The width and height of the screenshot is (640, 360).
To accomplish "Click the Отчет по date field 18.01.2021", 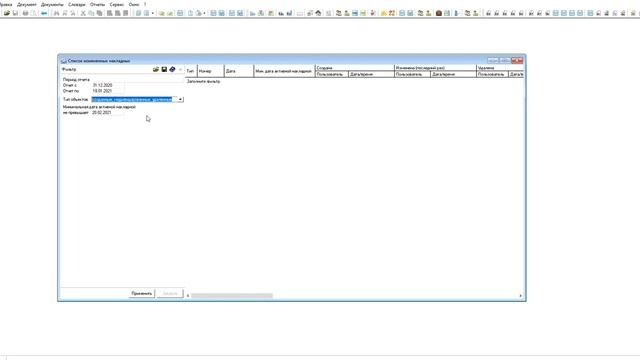I will [x=108, y=91].
